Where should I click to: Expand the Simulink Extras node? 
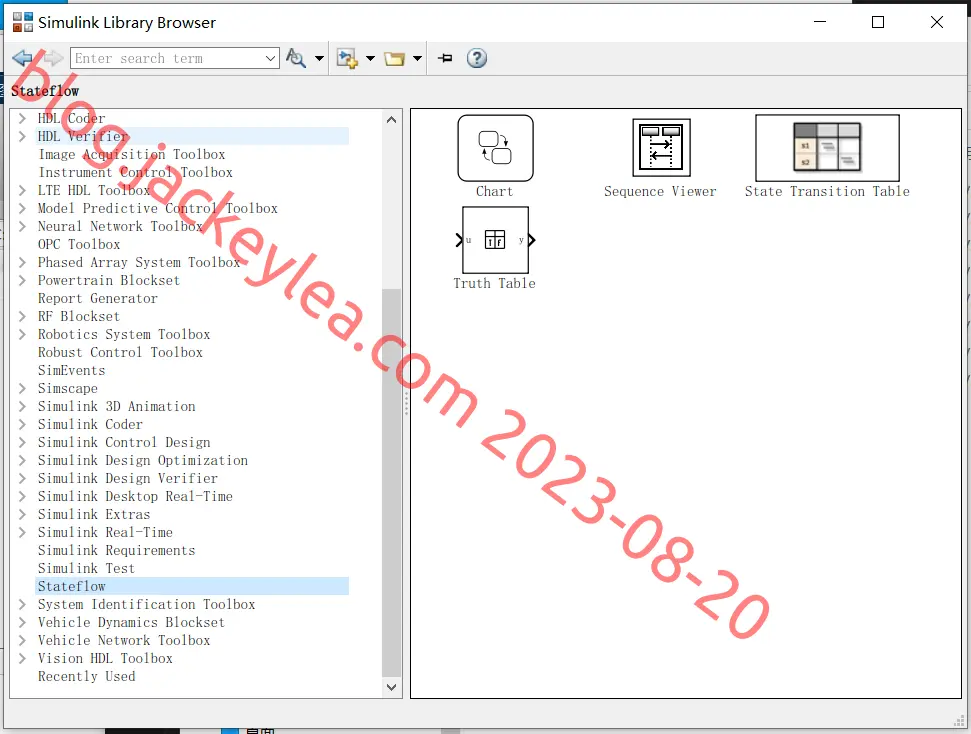click(22, 514)
